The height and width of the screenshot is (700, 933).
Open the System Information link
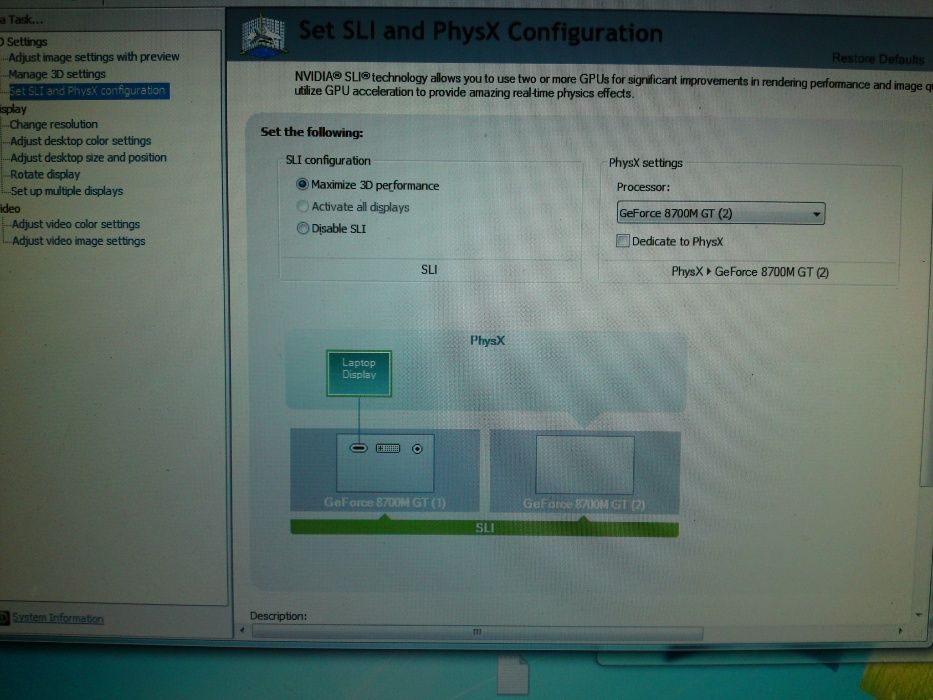tap(58, 618)
